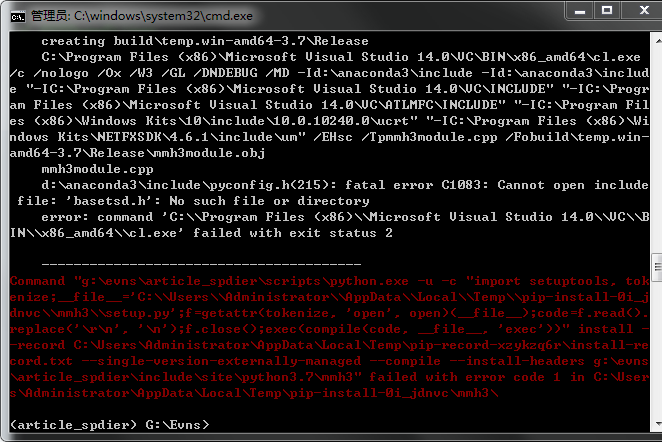
Task: Open the cmd.exe system menu icon
Action: pos(15,14)
